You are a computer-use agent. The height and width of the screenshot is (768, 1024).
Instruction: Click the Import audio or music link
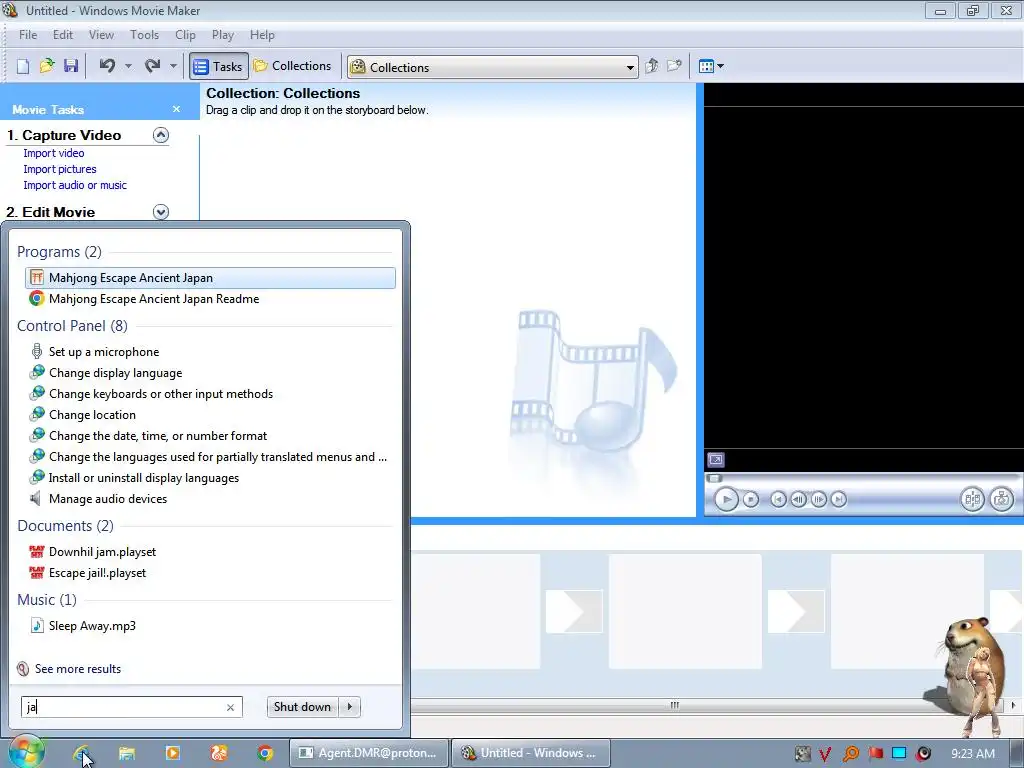pos(75,185)
